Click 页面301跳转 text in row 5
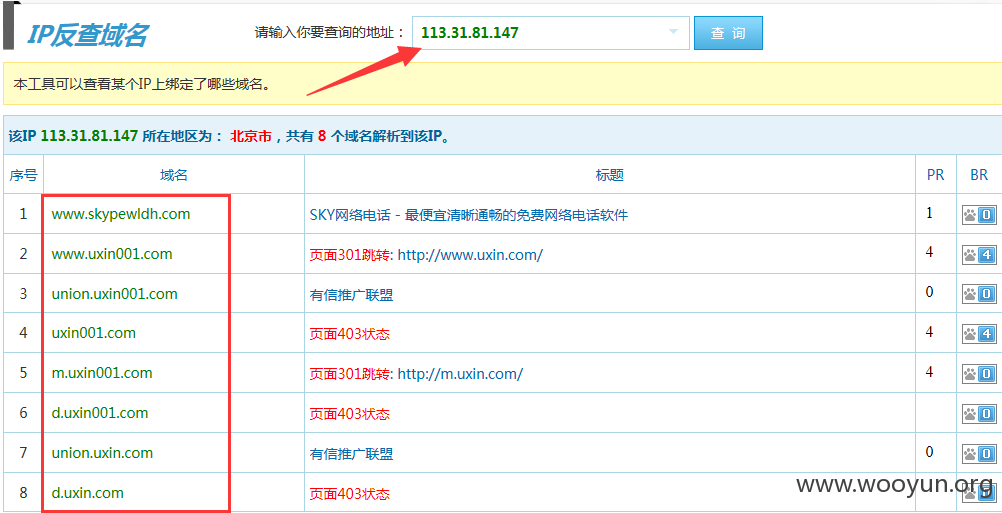The image size is (1002, 513). pyautogui.click(x=350, y=374)
